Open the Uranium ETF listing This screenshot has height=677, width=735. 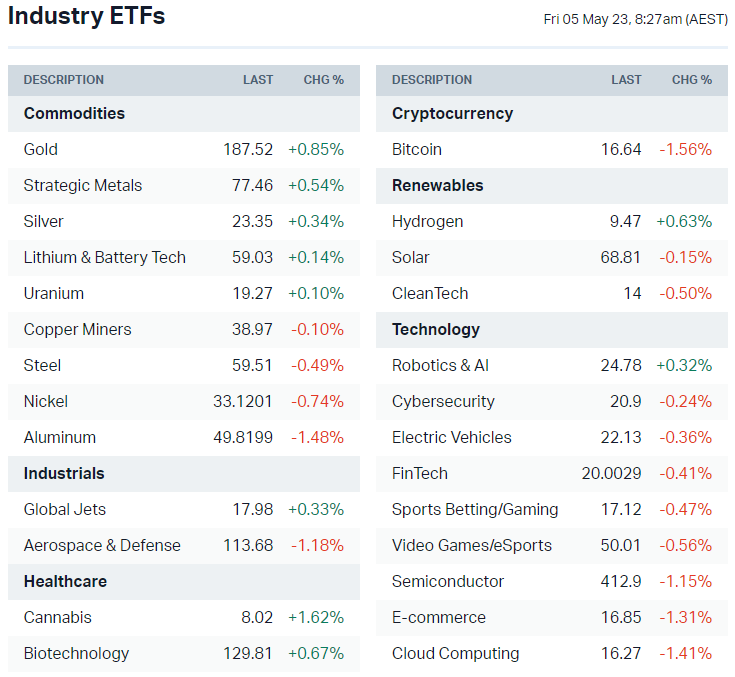point(54,293)
